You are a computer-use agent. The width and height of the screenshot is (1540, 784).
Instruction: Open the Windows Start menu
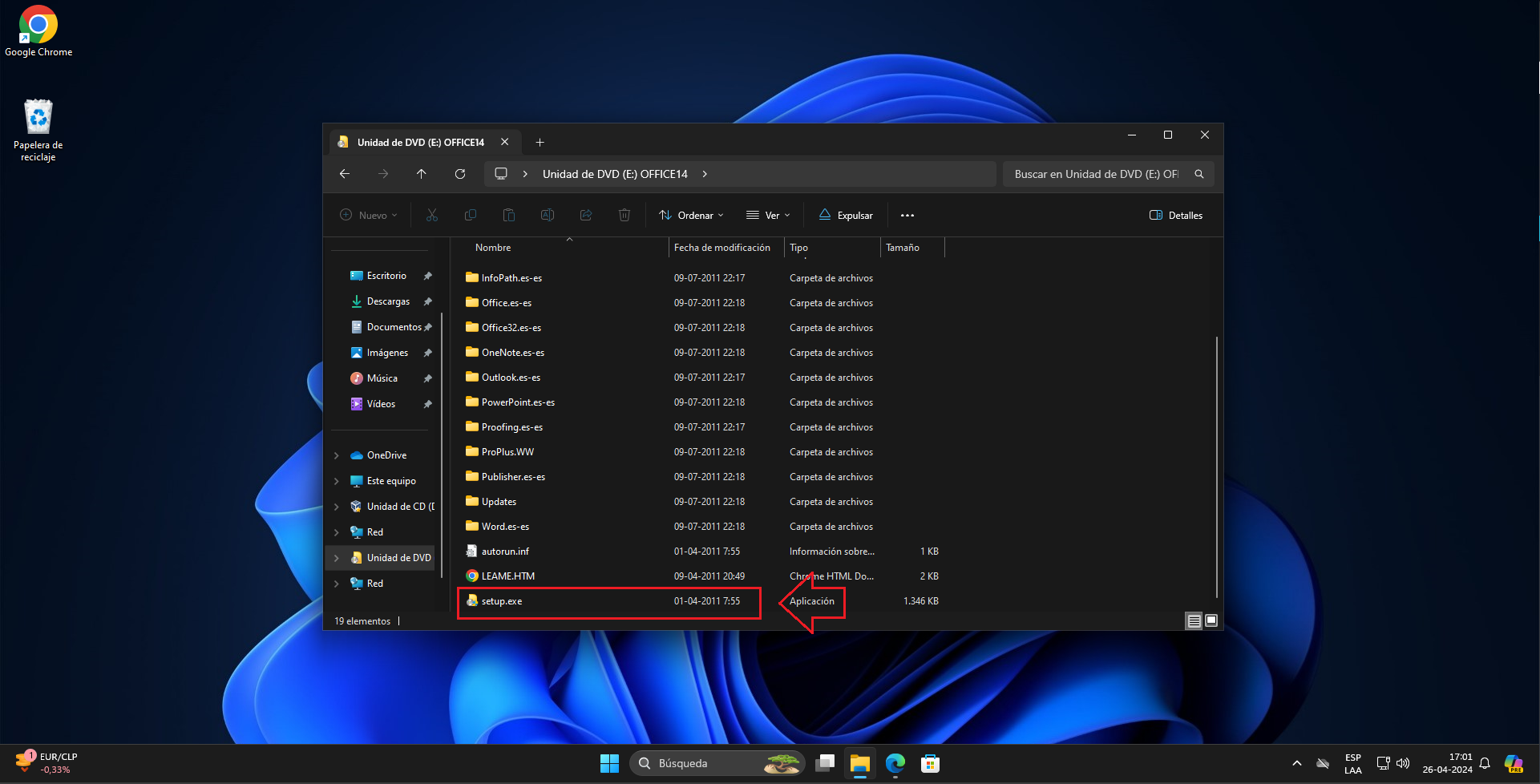click(609, 764)
